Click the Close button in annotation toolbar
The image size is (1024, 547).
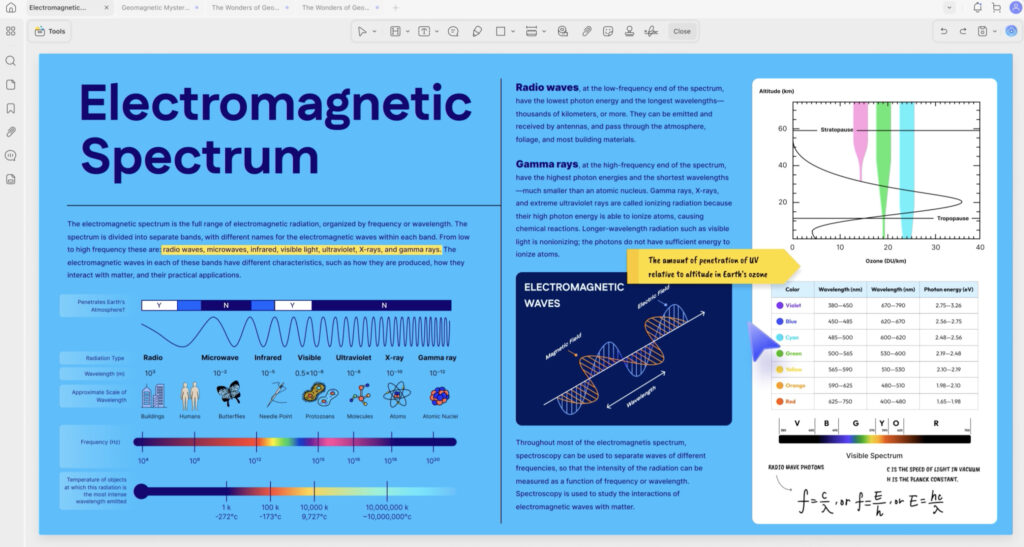point(682,31)
